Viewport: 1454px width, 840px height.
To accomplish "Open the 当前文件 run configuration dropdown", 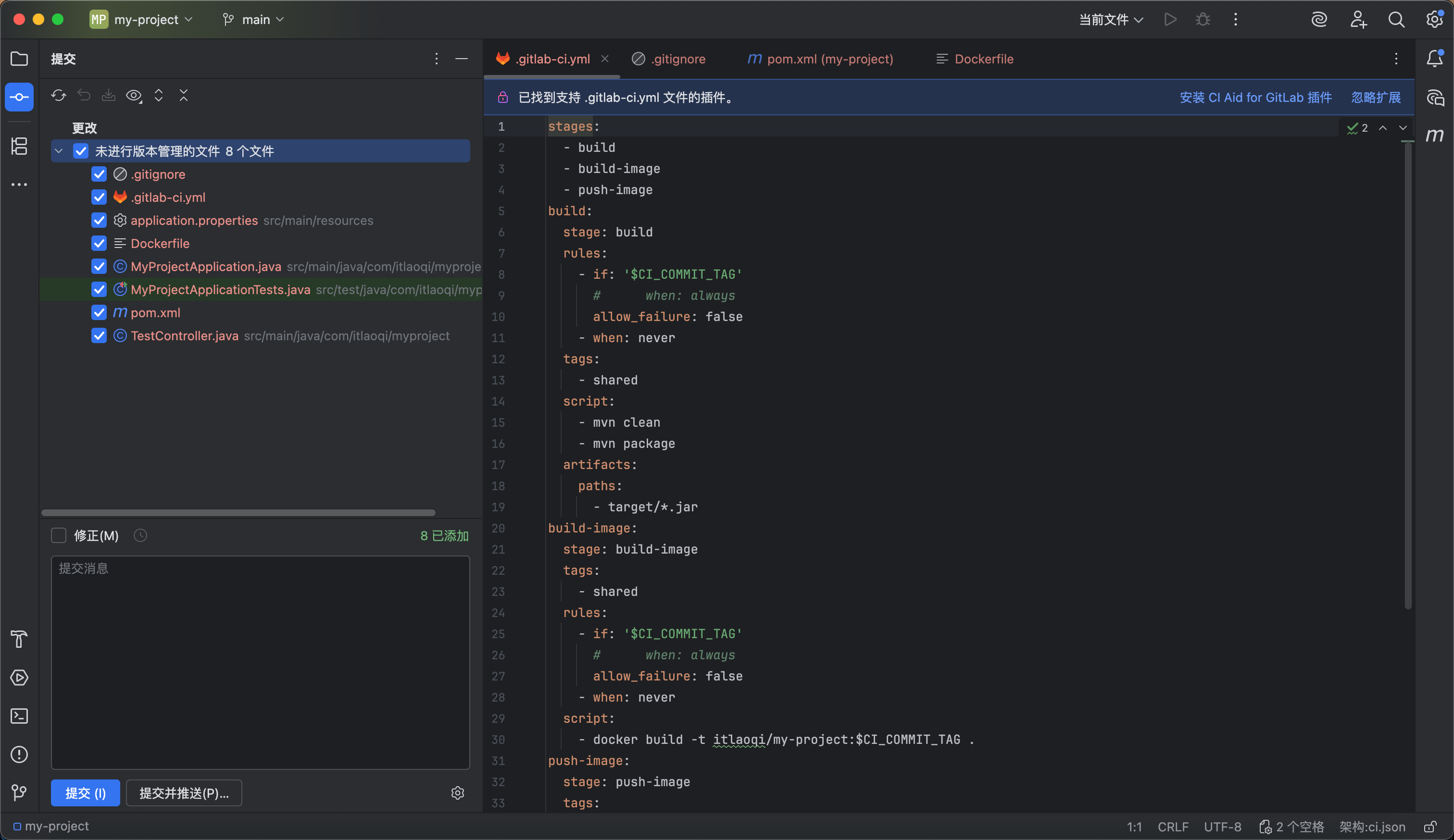I will [1111, 20].
